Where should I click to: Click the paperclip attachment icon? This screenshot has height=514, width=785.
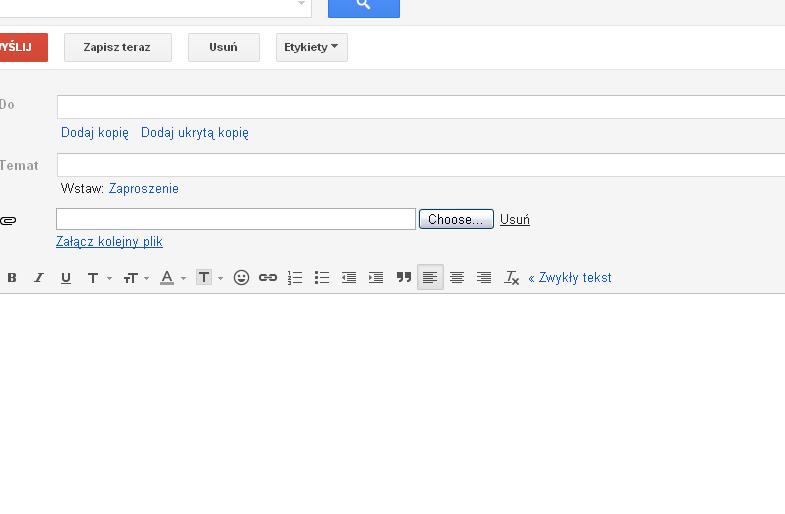[x=8, y=220]
